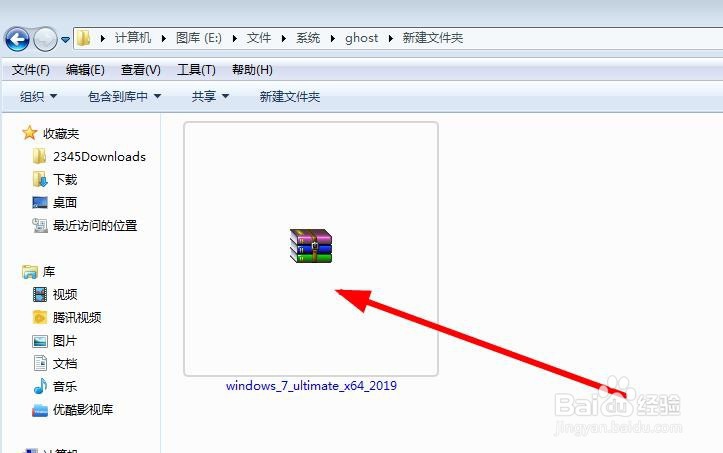The width and height of the screenshot is (723, 453).
Task: Open 桌面 in the navigation pane
Action: (x=65, y=203)
